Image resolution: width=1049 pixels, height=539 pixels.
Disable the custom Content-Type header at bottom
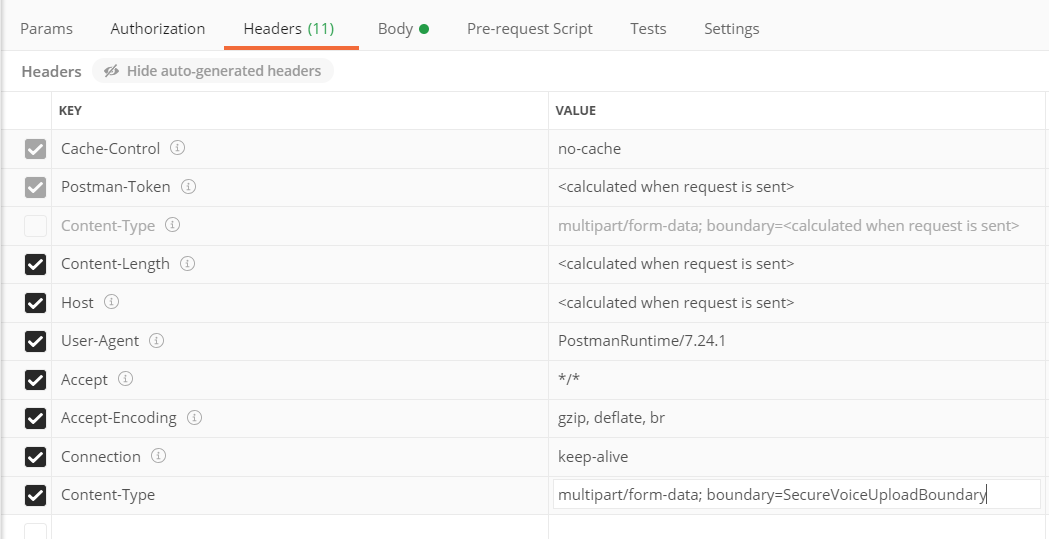[35, 496]
